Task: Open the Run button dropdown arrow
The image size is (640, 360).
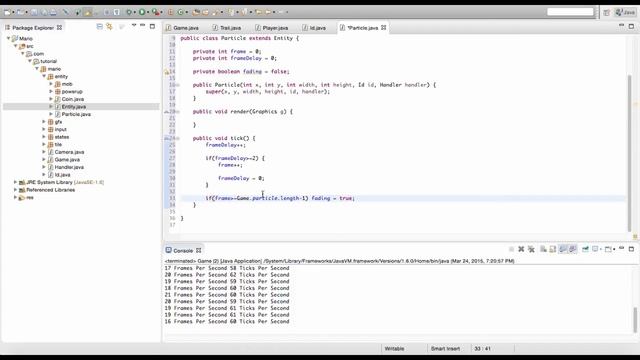Action: 148,12
